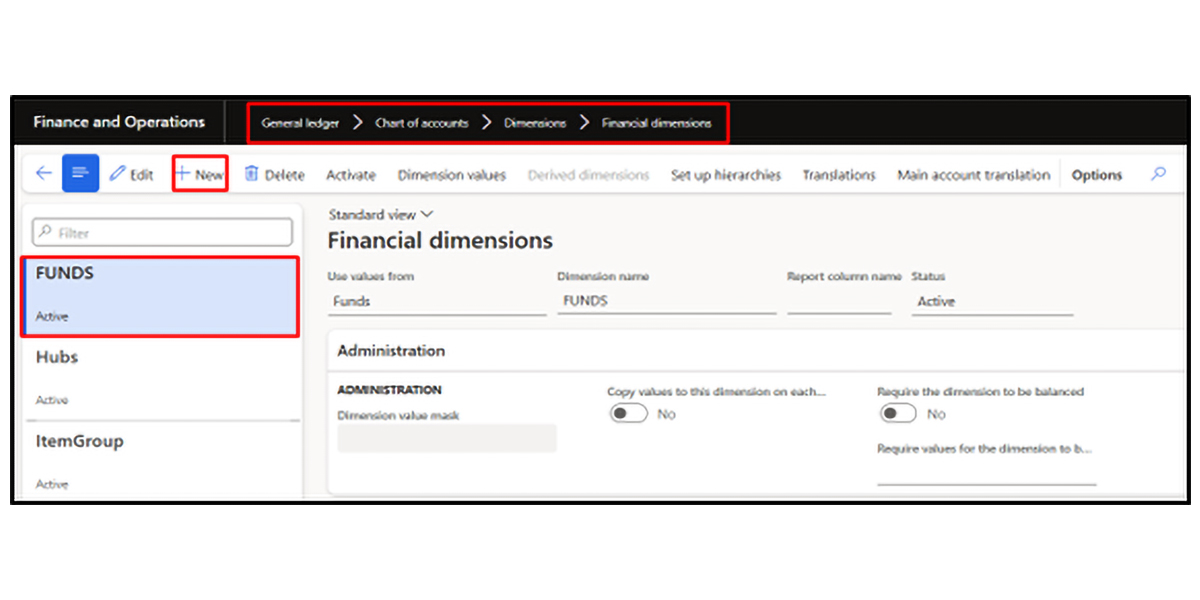This screenshot has width=1200, height=600.
Task: Click Set up hierarchies button
Action: [x=725, y=175]
